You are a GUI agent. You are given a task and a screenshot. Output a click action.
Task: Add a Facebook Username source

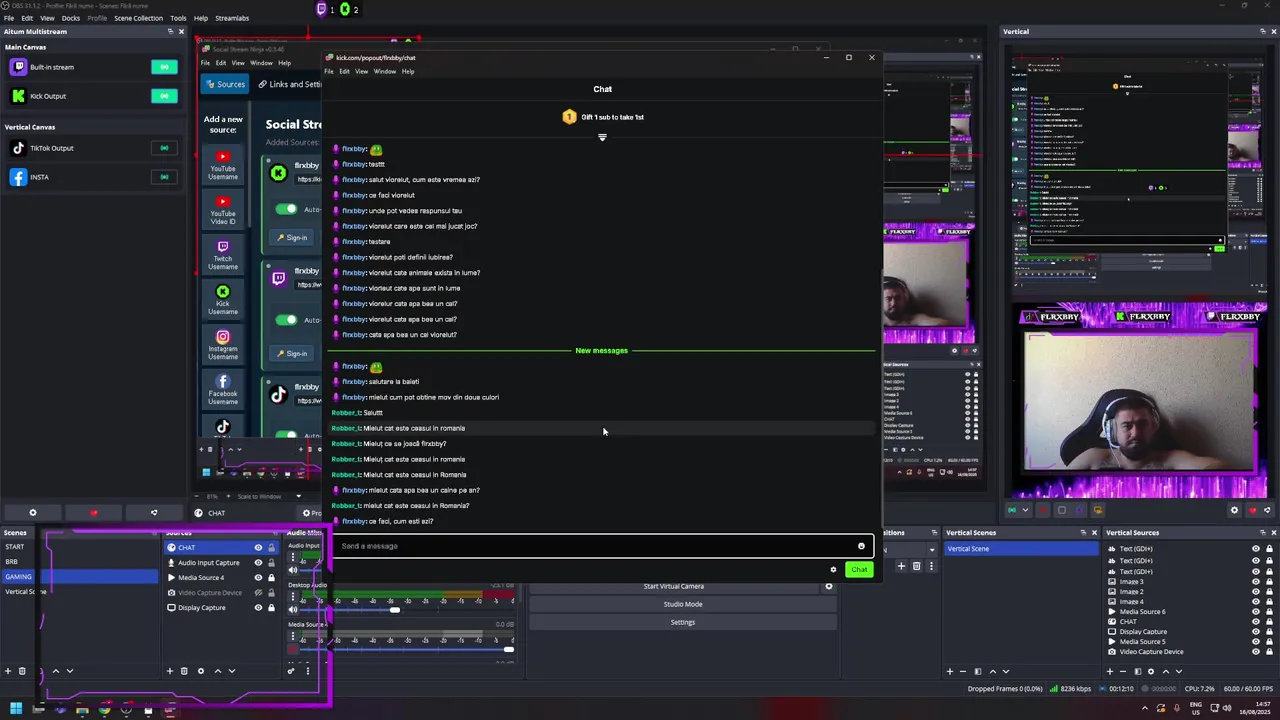[x=223, y=390]
